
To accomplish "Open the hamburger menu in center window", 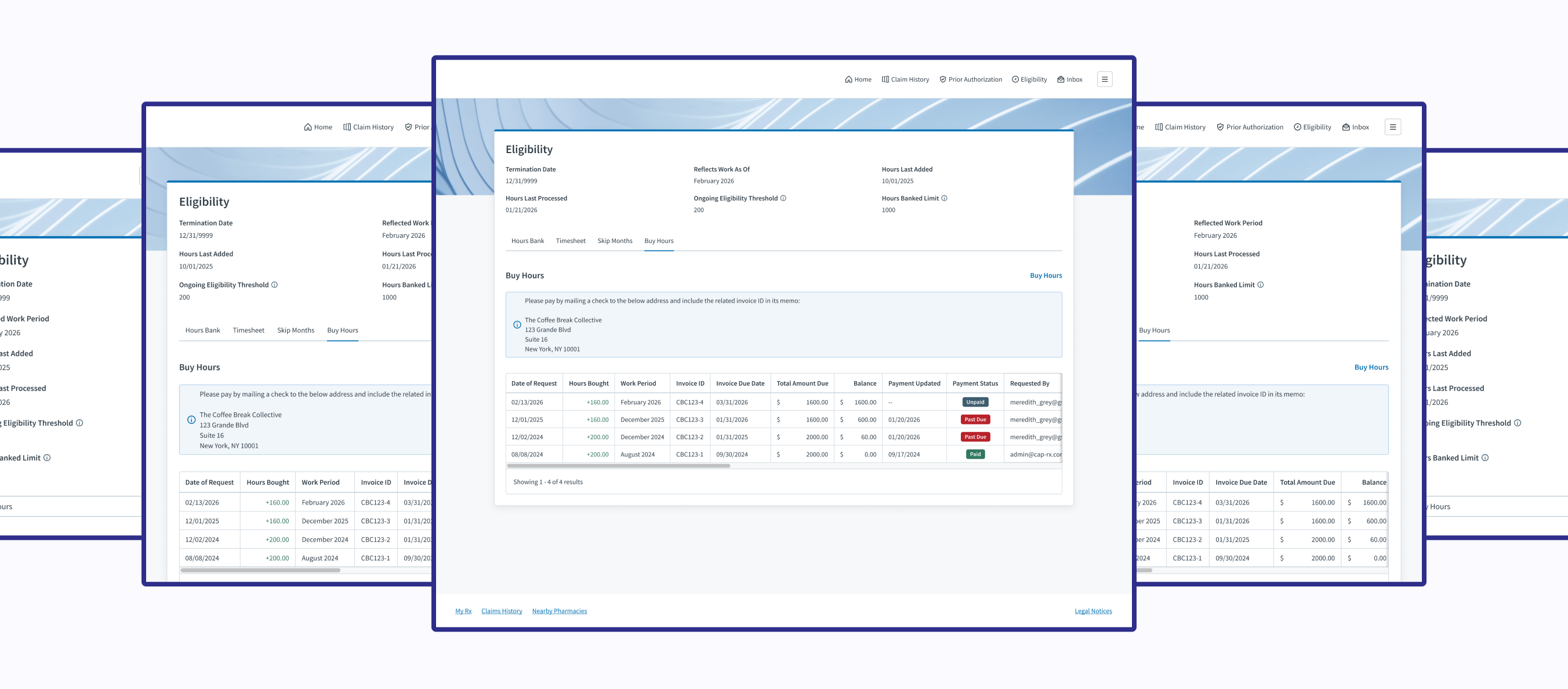I will coord(1104,79).
